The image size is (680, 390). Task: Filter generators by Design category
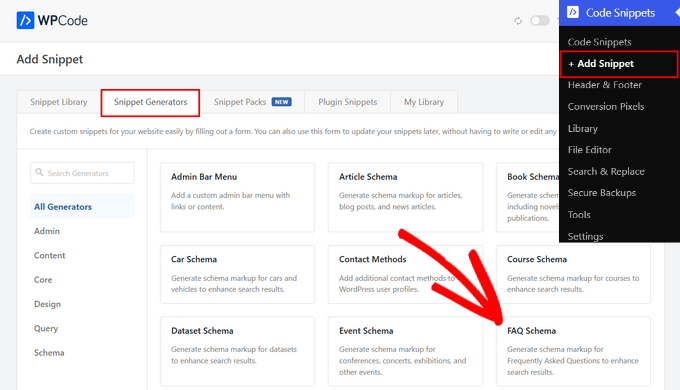tap(47, 304)
